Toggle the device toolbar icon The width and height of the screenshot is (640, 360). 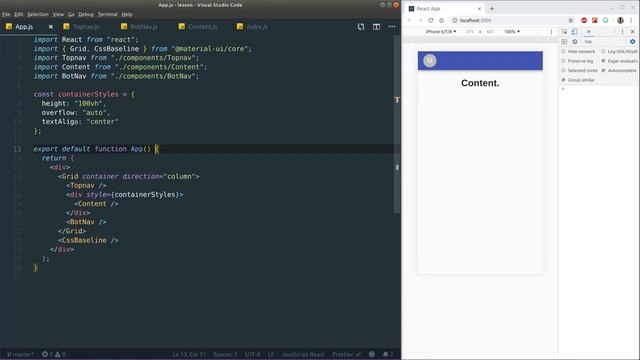tap(574, 31)
